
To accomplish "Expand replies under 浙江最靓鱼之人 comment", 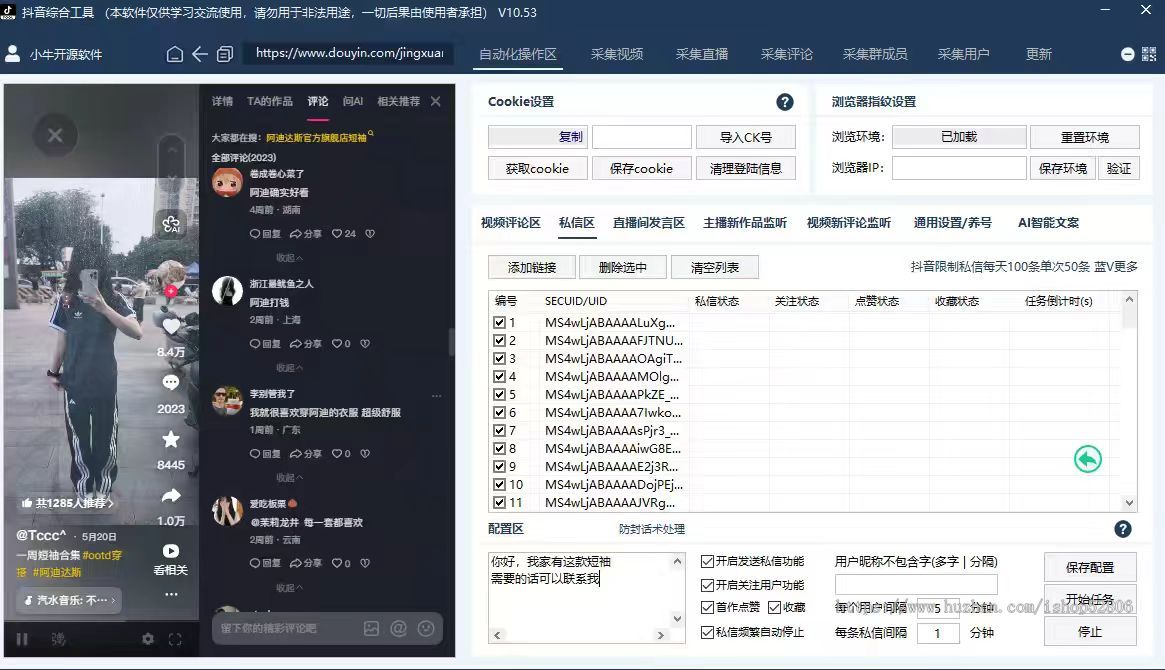I will (289, 368).
